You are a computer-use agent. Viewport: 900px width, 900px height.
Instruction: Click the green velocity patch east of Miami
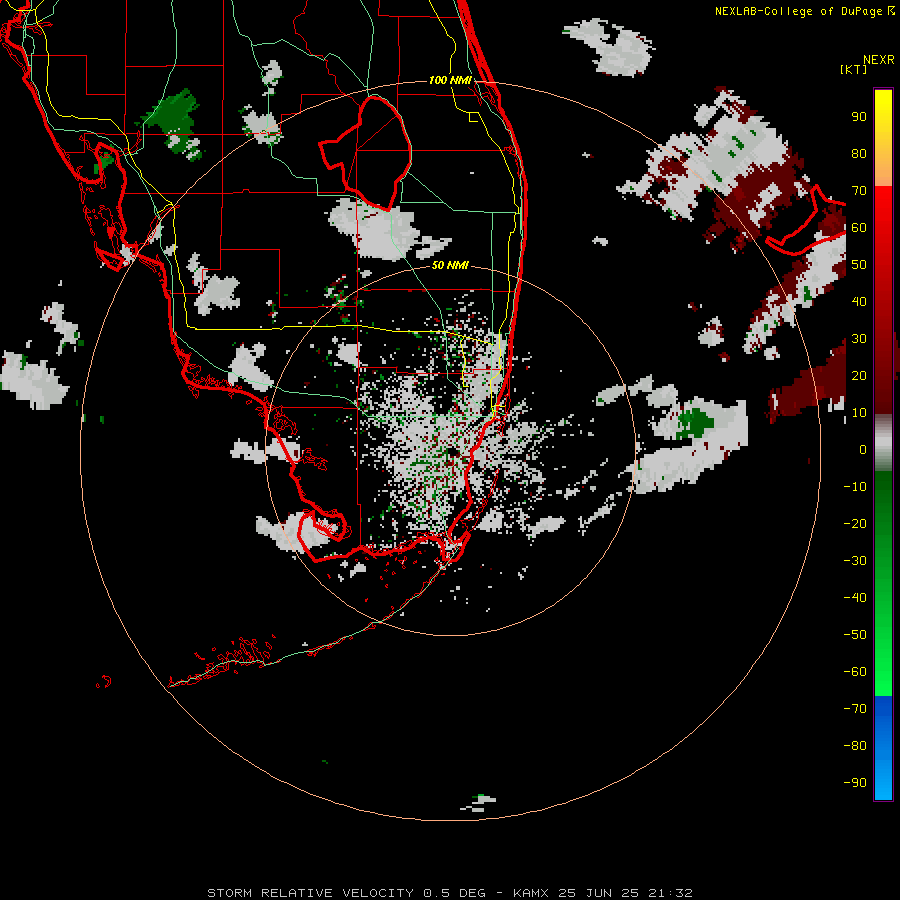click(695, 423)
